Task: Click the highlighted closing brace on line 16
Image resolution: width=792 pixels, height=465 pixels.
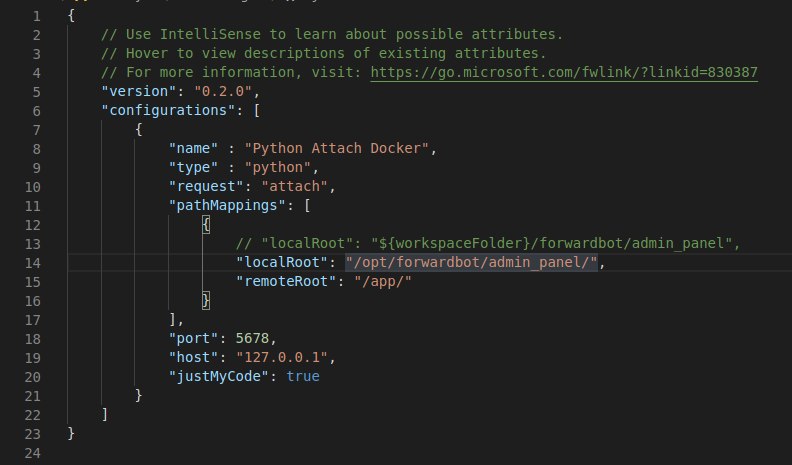Action: click(x=206, y=301)
